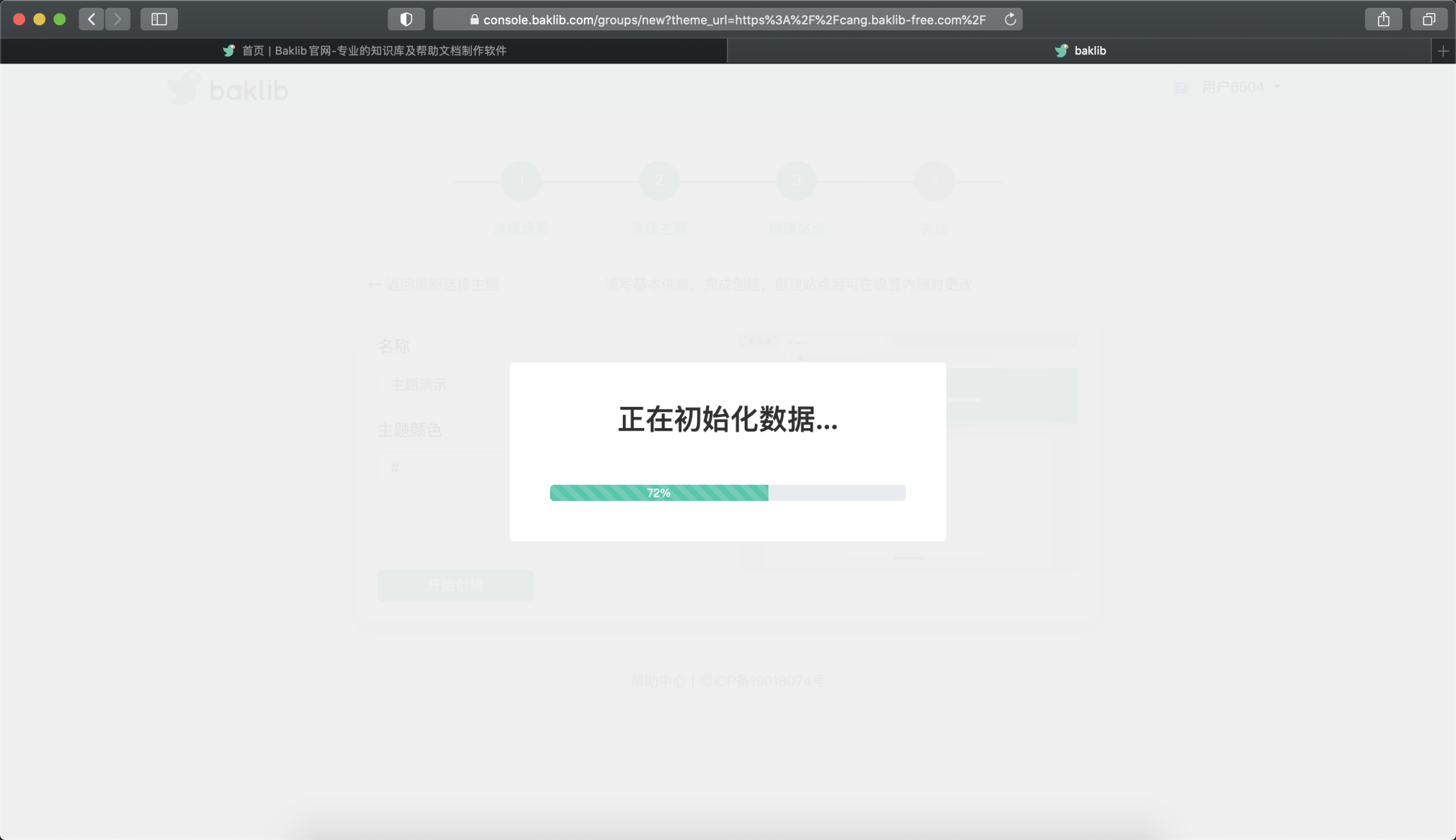The width and height of the screenshot is (1456, 840).
Task: Reload the page with refresh icon
Action: pyautogui.click(x=1010, y=19)
